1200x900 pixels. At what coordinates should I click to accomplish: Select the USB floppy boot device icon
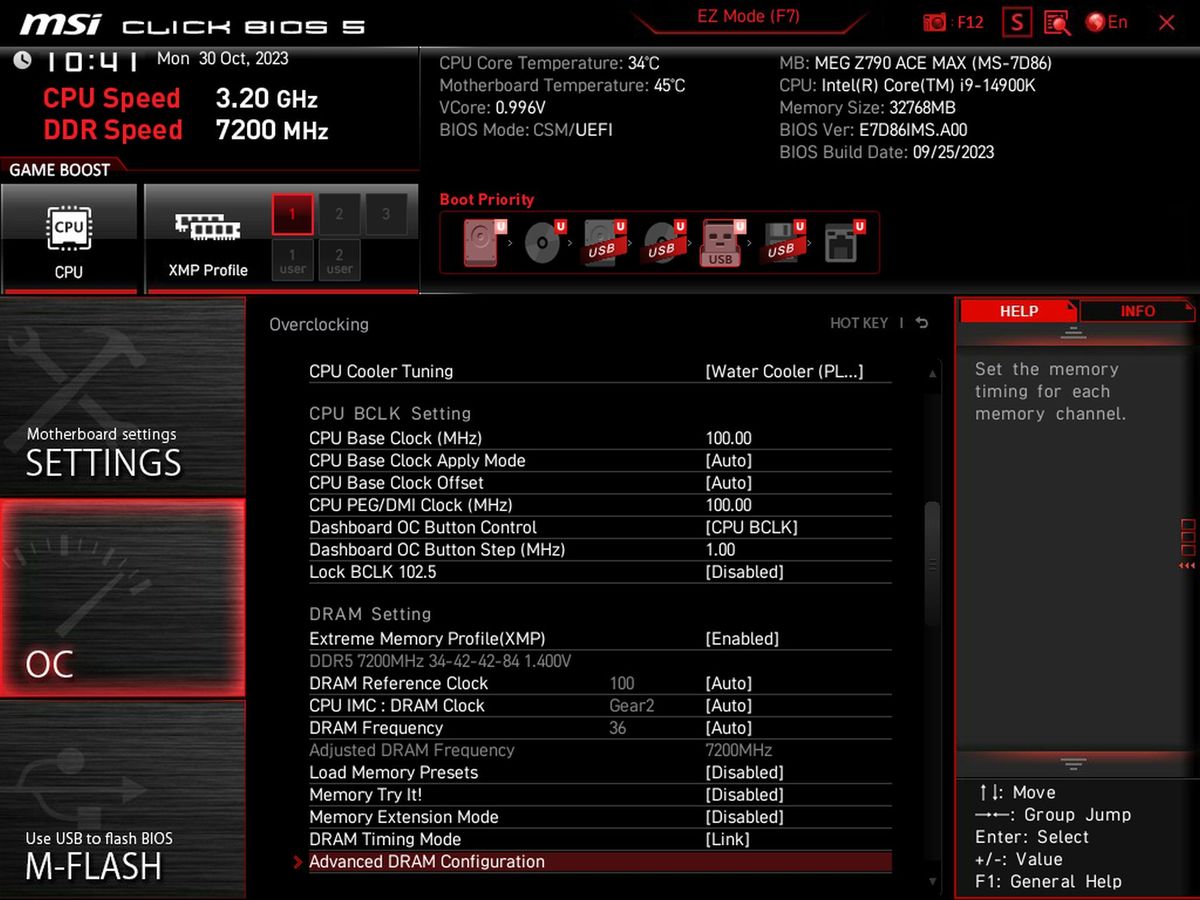tap(783, 242)
